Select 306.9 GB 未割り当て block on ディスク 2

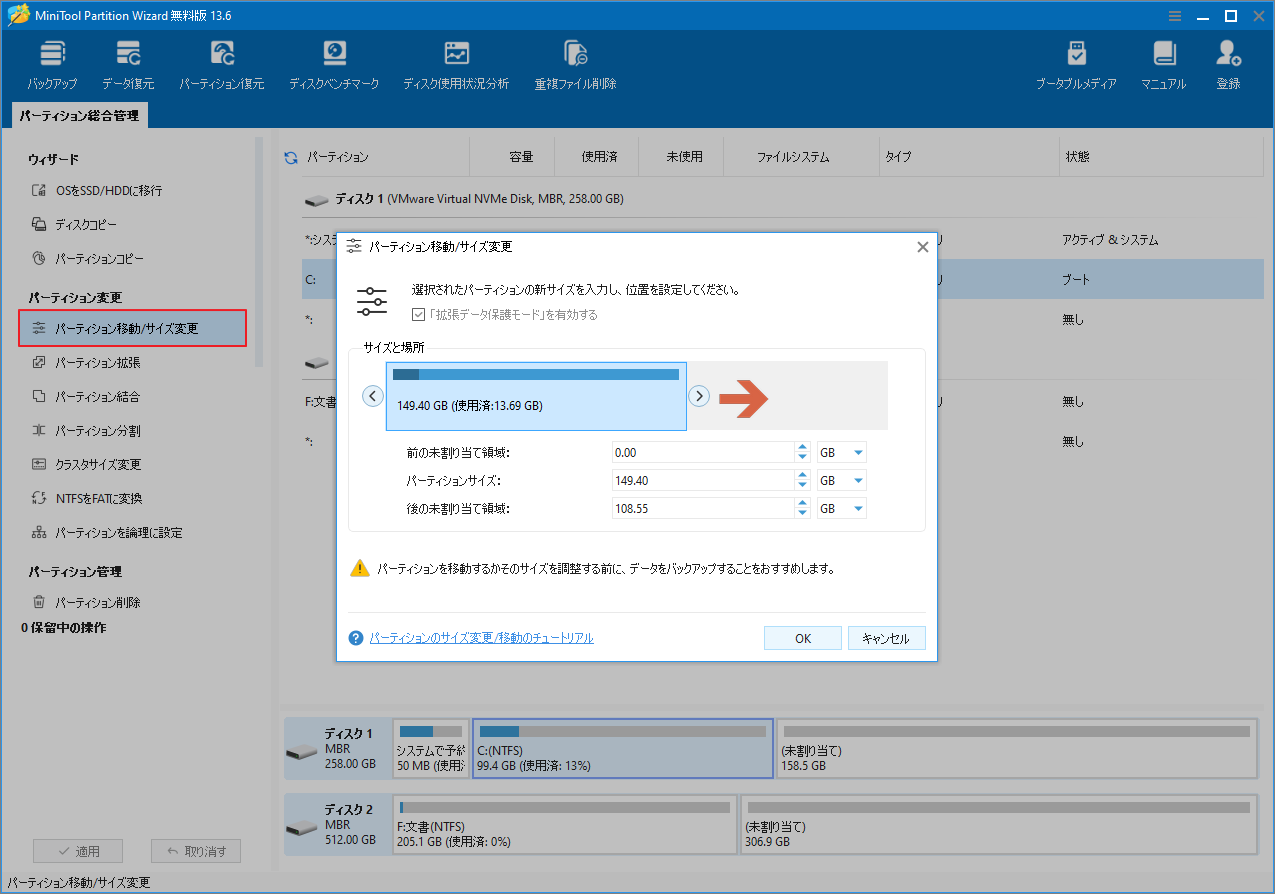998,825
